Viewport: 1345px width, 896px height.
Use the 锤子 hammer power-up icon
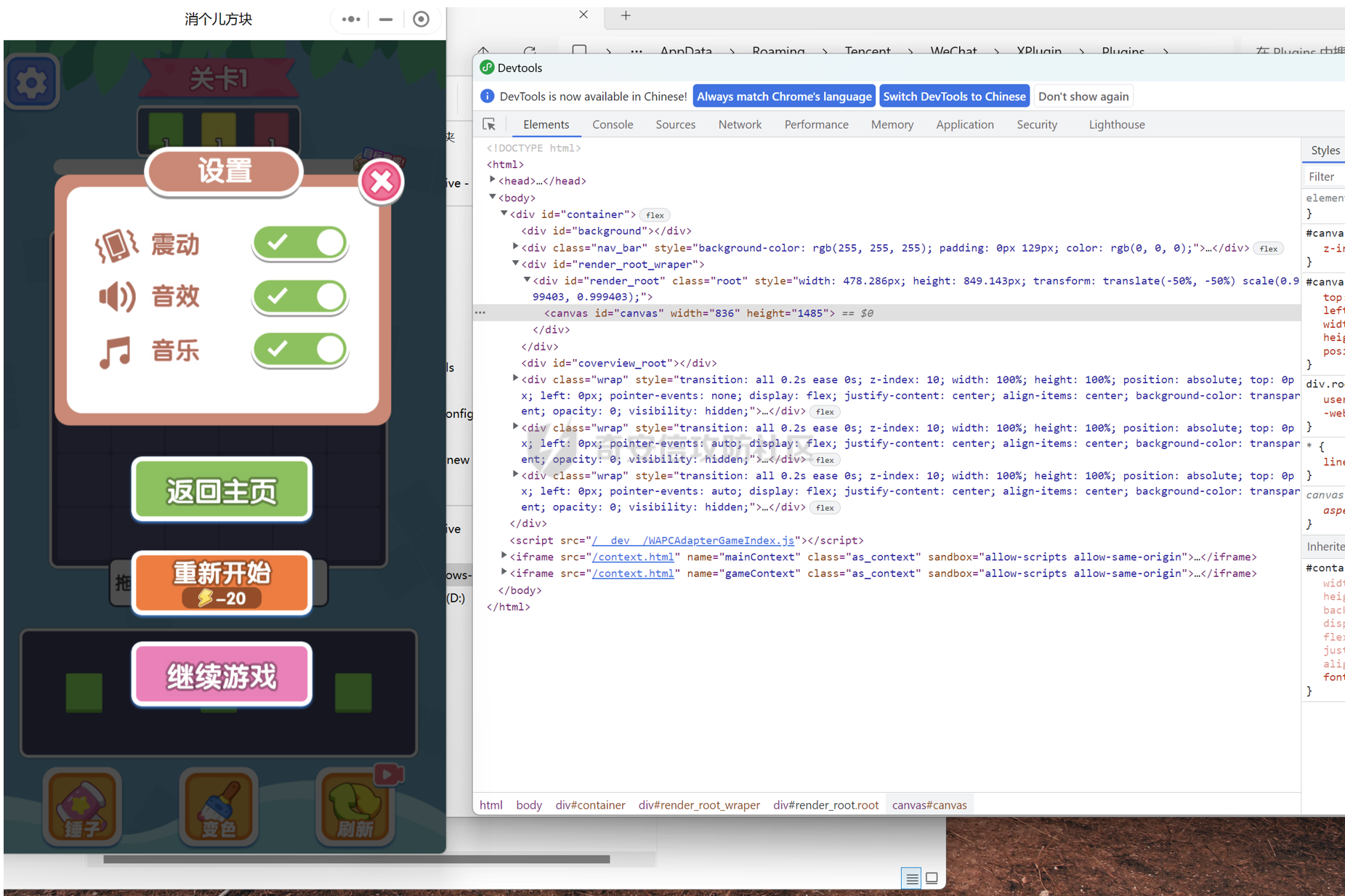point(82,807)
